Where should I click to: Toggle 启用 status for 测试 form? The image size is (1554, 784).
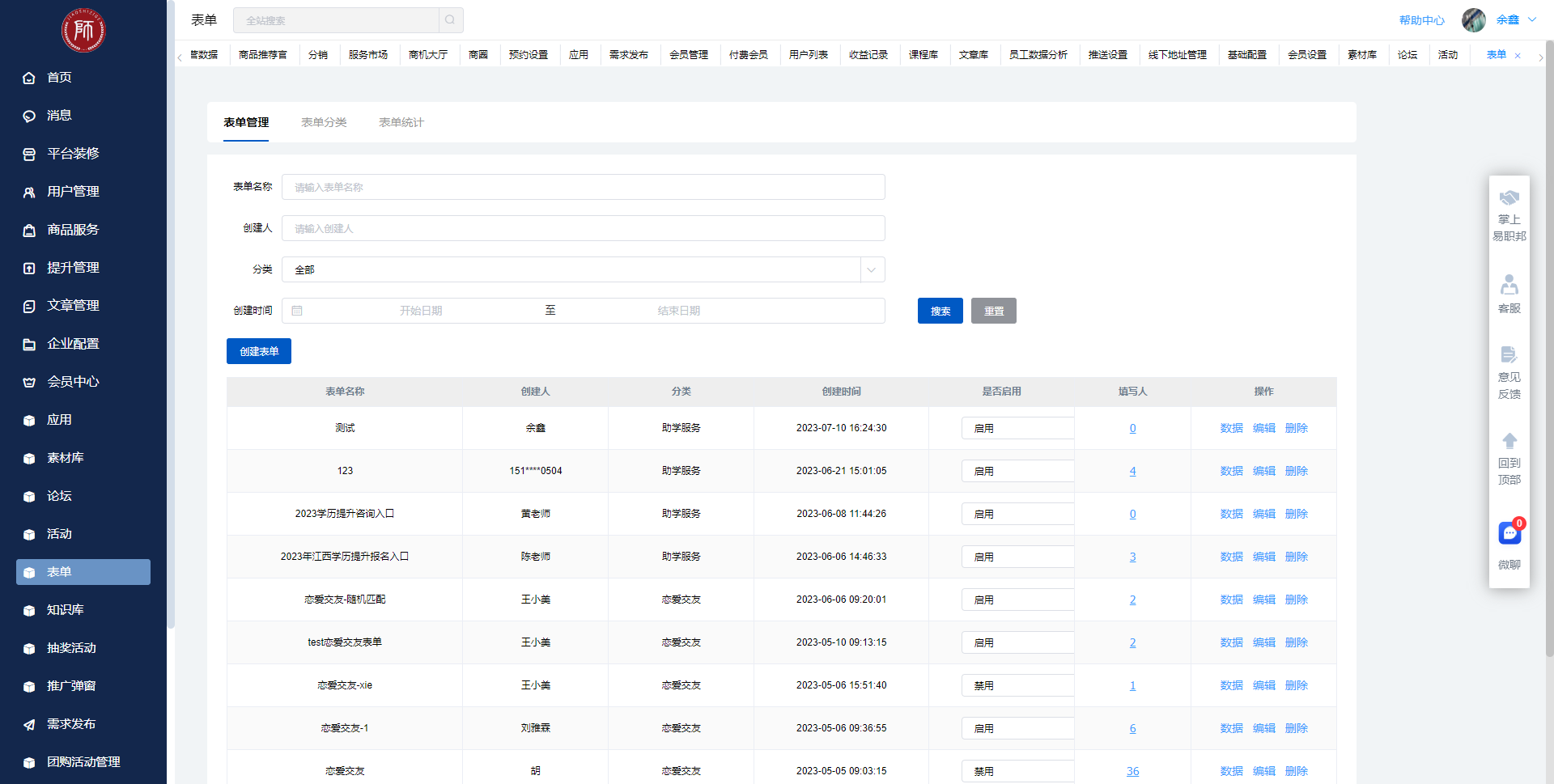coord(1017,428)
